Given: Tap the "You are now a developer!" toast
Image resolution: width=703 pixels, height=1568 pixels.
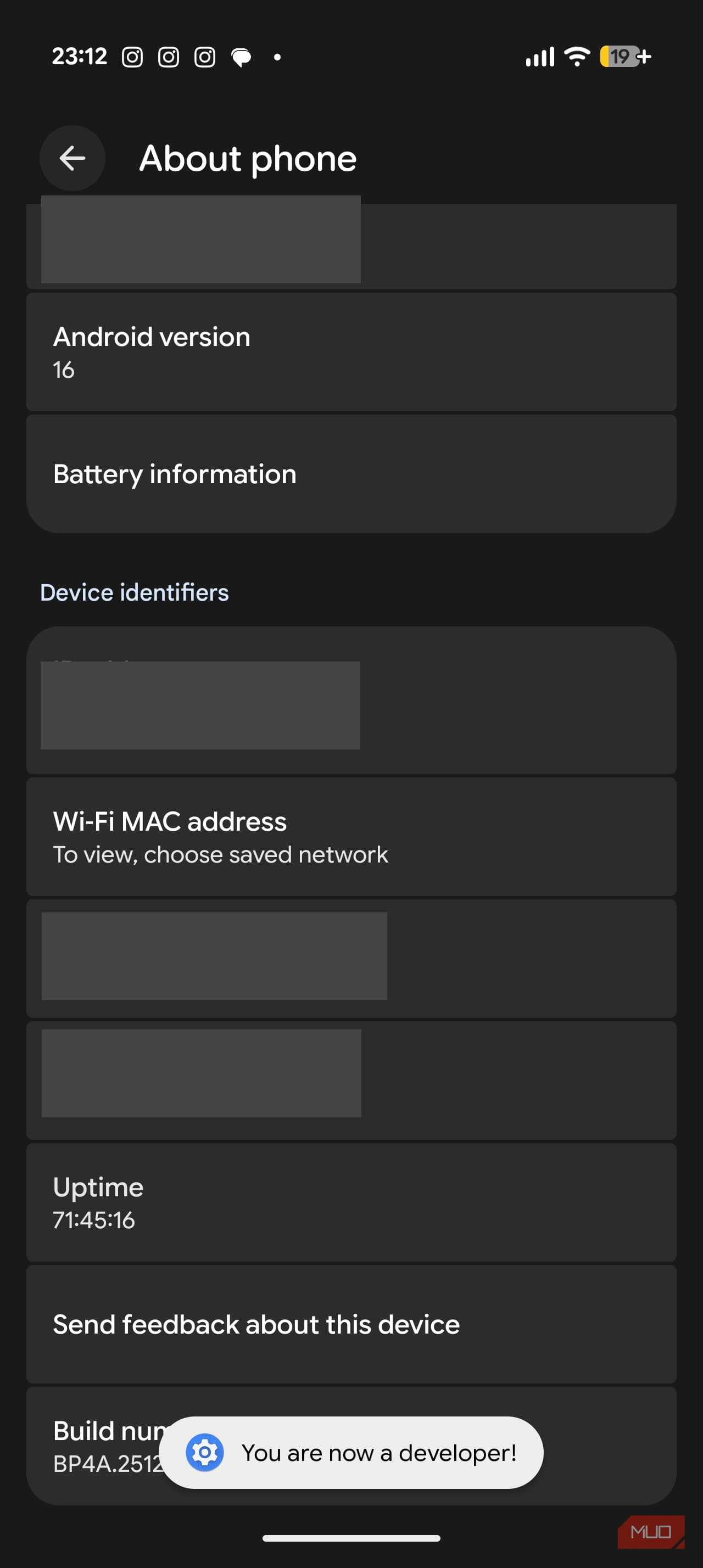Looking at the screenshot, I should pos(378,1452).
